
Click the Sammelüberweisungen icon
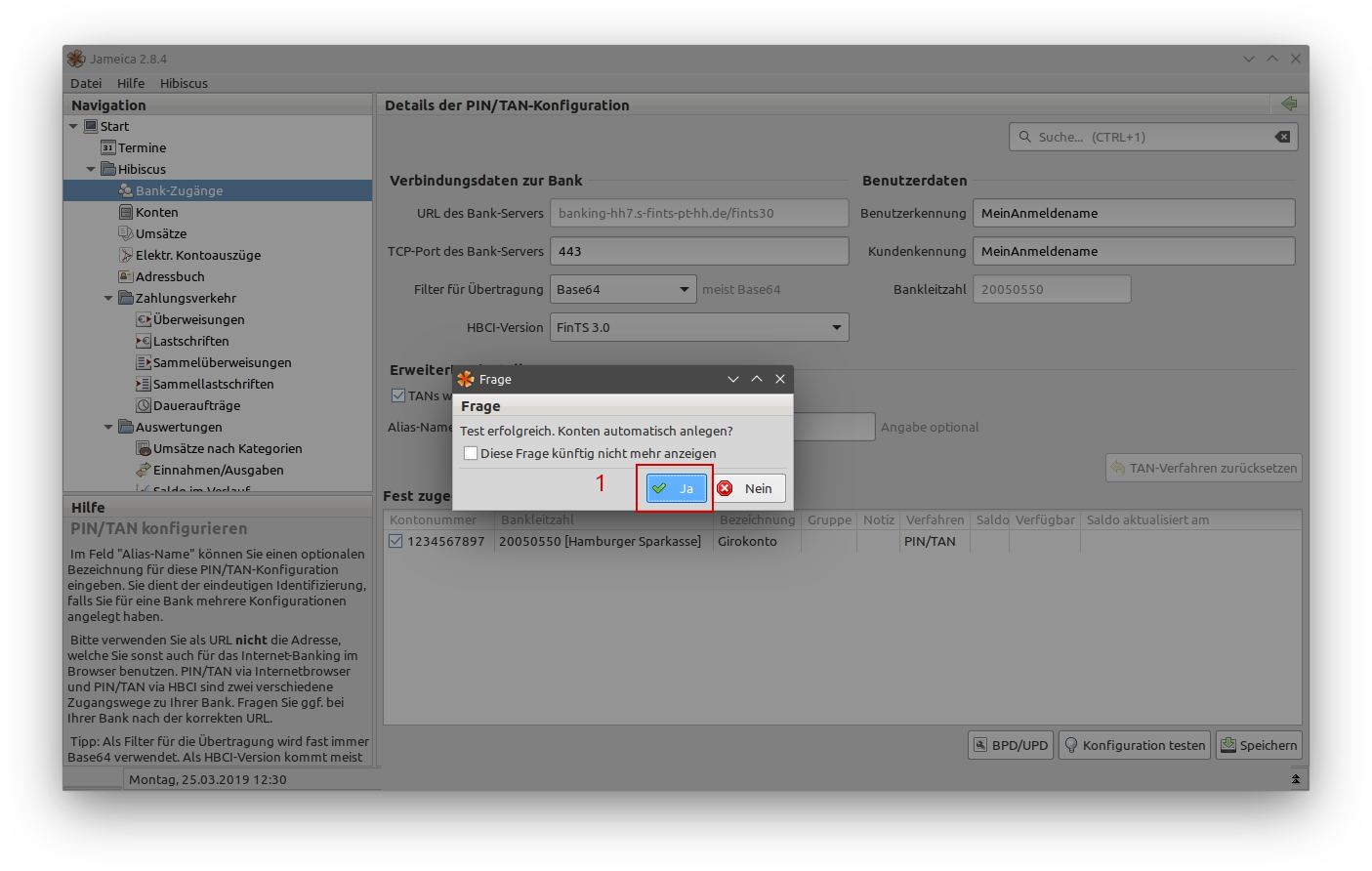point(144,362)
